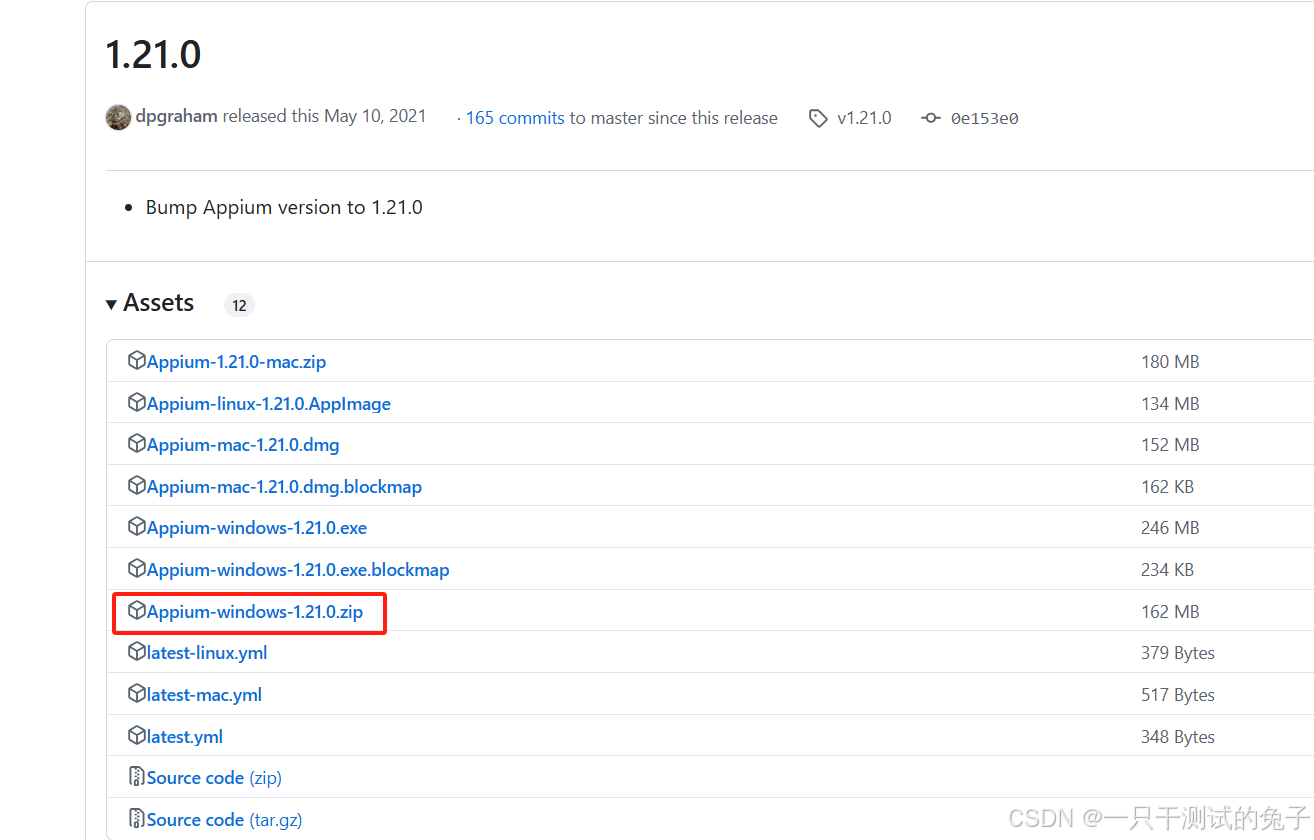1314x840 pixels.
Task: Click the 379 Bytes size text
Action: (1178, 653)
